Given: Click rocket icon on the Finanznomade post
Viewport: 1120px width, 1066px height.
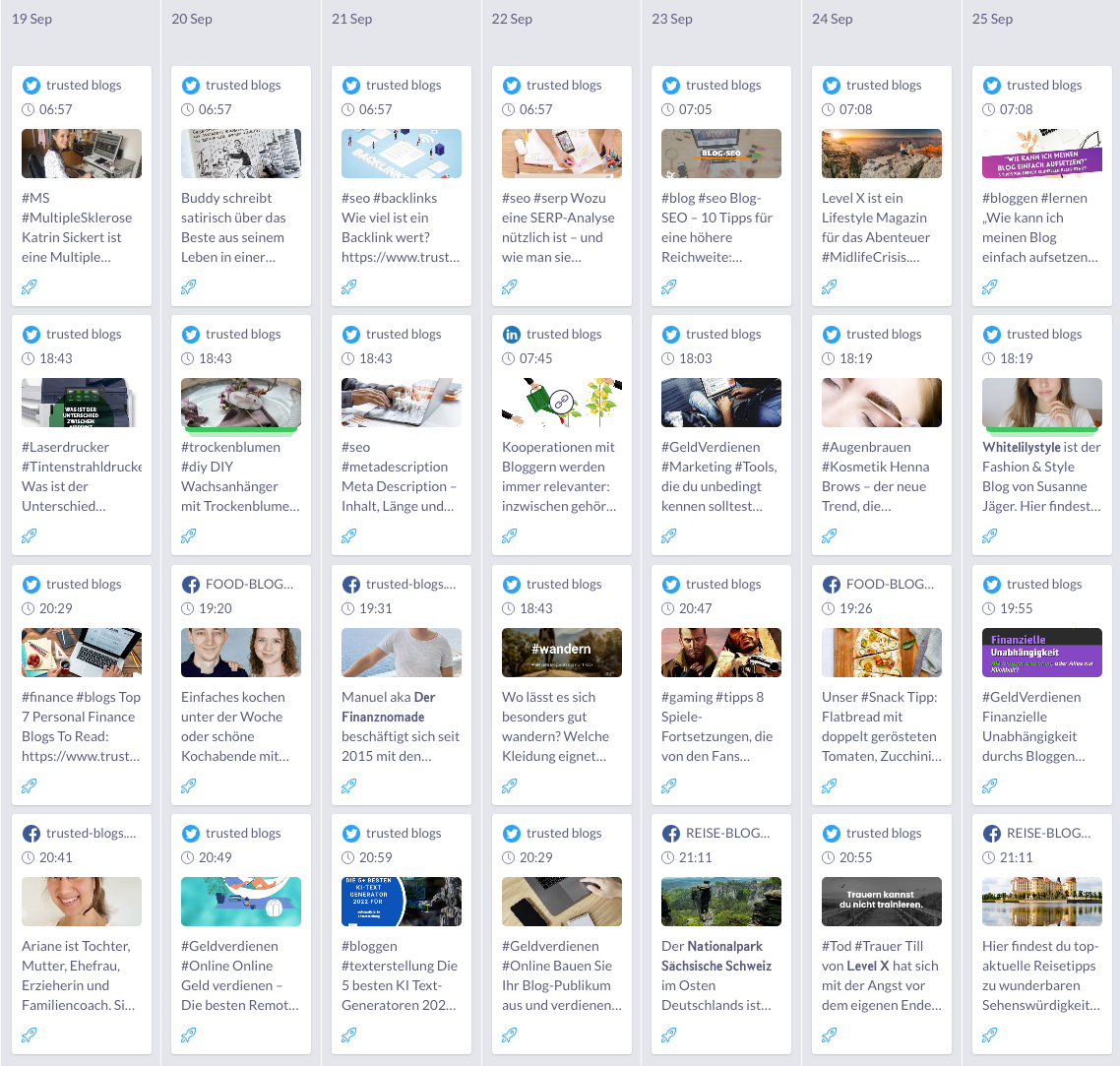Looking at the screenshot, I should click(x=349, y=785).
